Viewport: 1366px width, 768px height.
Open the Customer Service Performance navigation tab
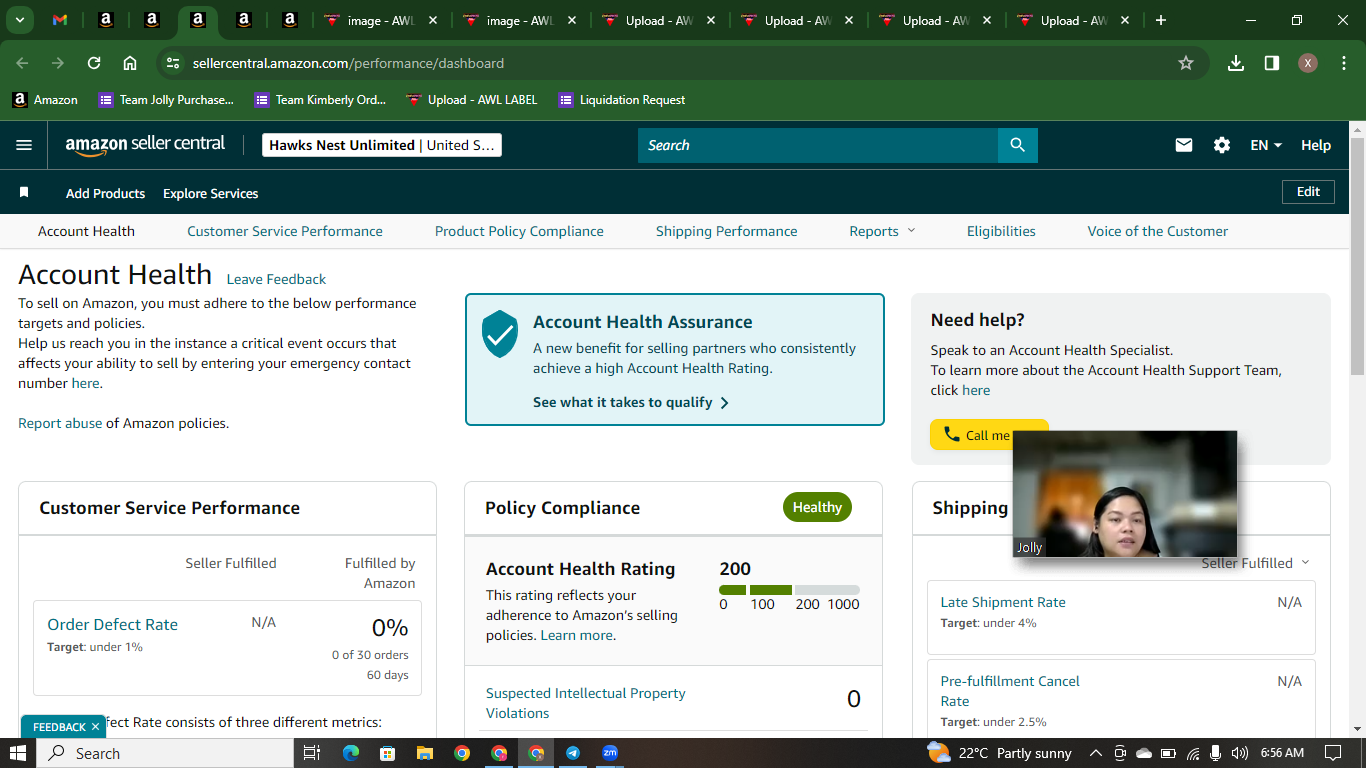pyautogui.click(x=285, y=231)
